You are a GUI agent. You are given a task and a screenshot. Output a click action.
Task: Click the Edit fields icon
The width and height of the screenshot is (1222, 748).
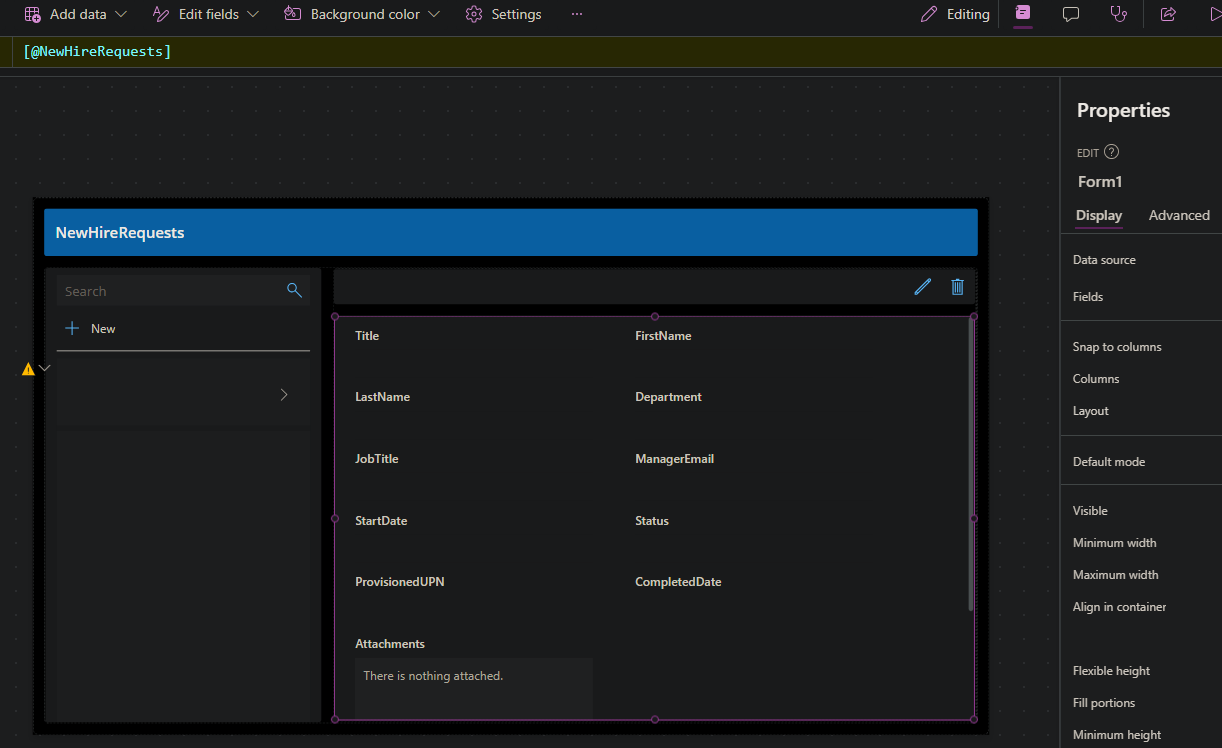(x=161, y=15)
